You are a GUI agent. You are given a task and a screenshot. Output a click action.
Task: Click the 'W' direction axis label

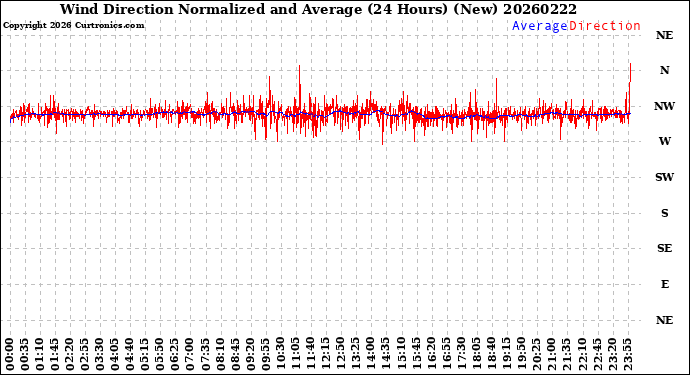click(664, 141)
